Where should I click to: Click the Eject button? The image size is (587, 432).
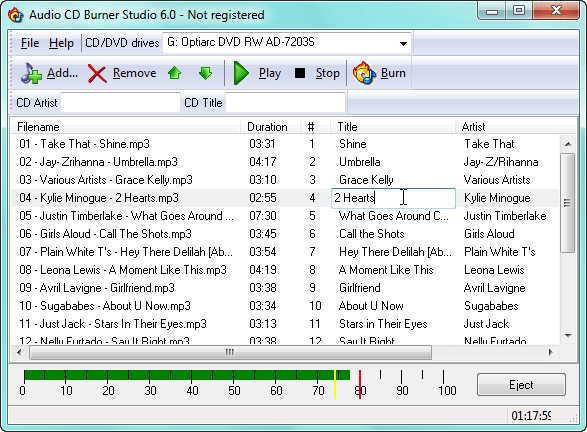click(x=521, y=384)
